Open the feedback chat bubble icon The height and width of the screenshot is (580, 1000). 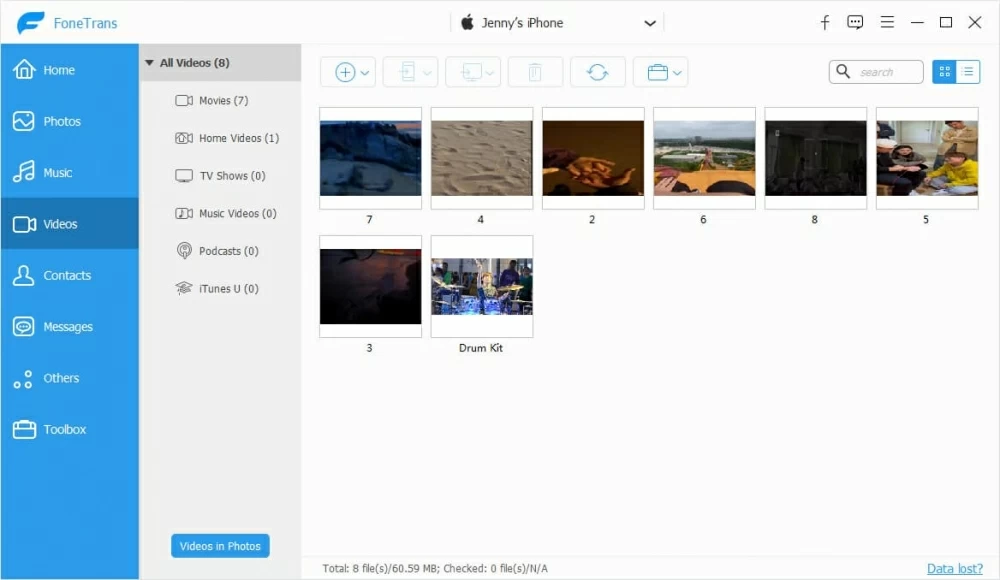pos(855,22)
